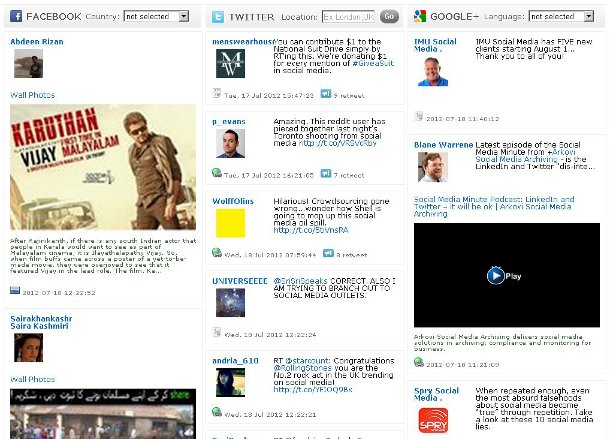Open the @SriSriSpeaks mention link
Screen dimensions: 610x439
pos(300,281)
